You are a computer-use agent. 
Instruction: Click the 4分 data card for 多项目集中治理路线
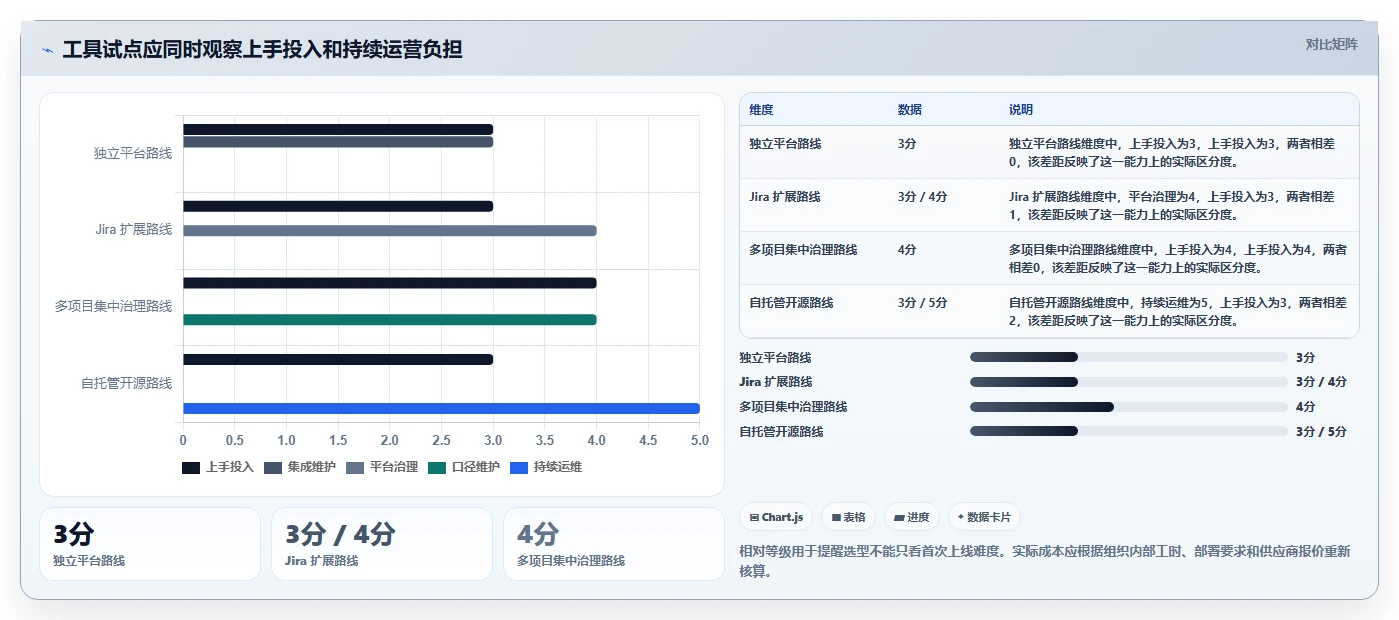pos(613,544)
